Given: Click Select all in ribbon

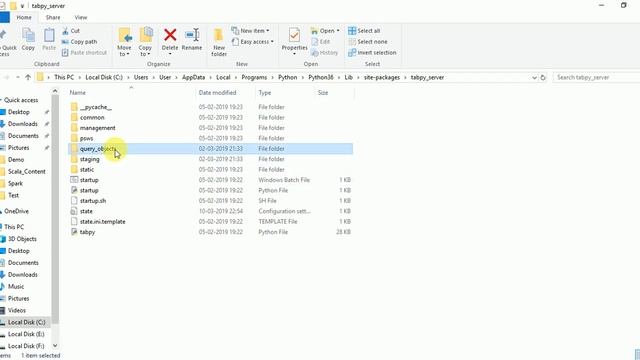Looking at the screenshot, I should pos(364,31).
